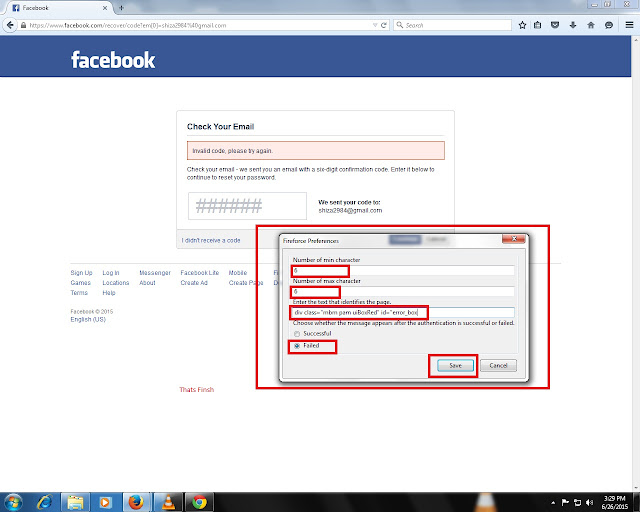
Task: Click the confirmation code input box
Action: click(x=247, y=206)
